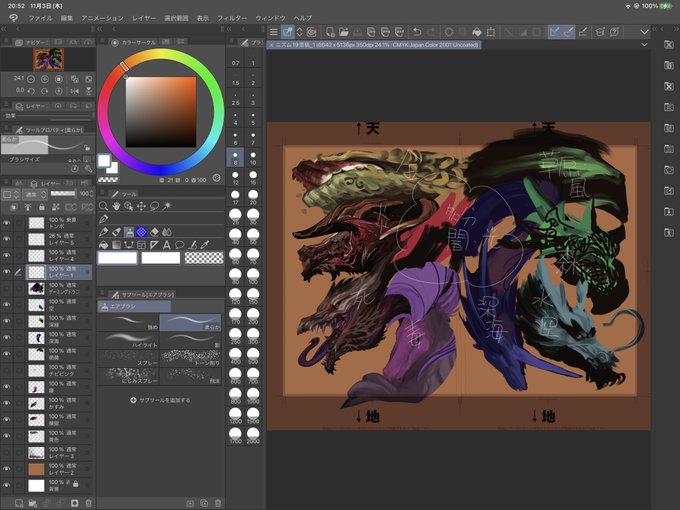Delete layer using trash icon in layer panel
680x510 pixels.
point(88,502)
